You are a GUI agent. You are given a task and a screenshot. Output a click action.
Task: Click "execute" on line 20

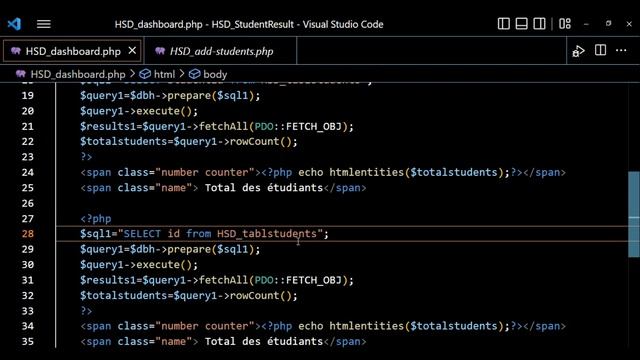click(158, 111)
